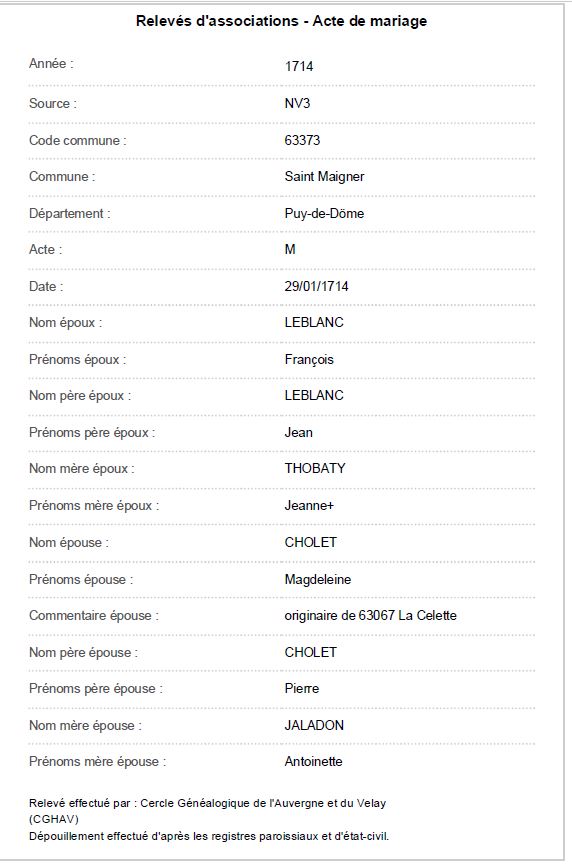Screen dimensions: 572x867
Task: Click the bride's father first name Pierre
Action: point(301,688)
